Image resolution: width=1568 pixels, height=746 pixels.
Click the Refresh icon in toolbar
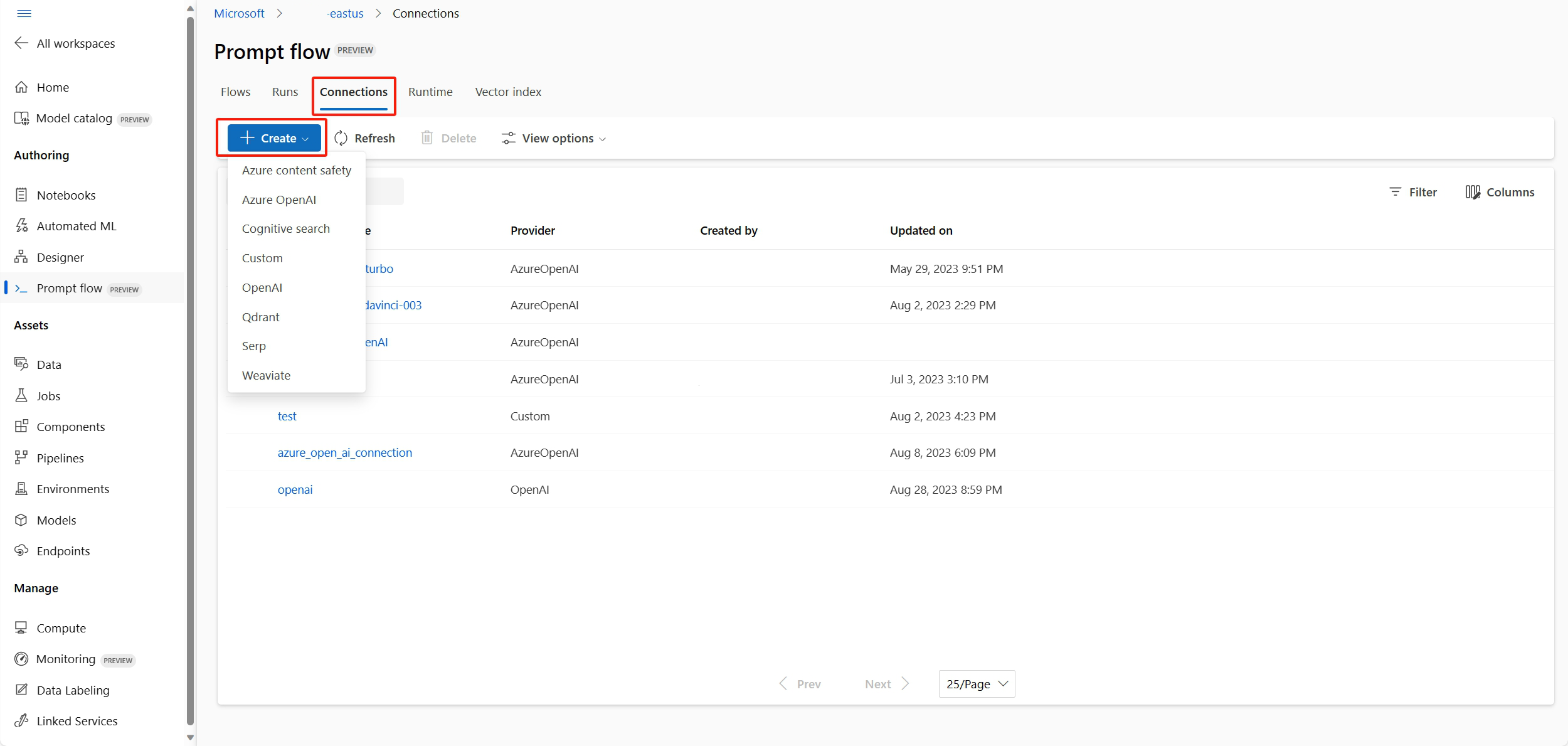coord(341,138)
